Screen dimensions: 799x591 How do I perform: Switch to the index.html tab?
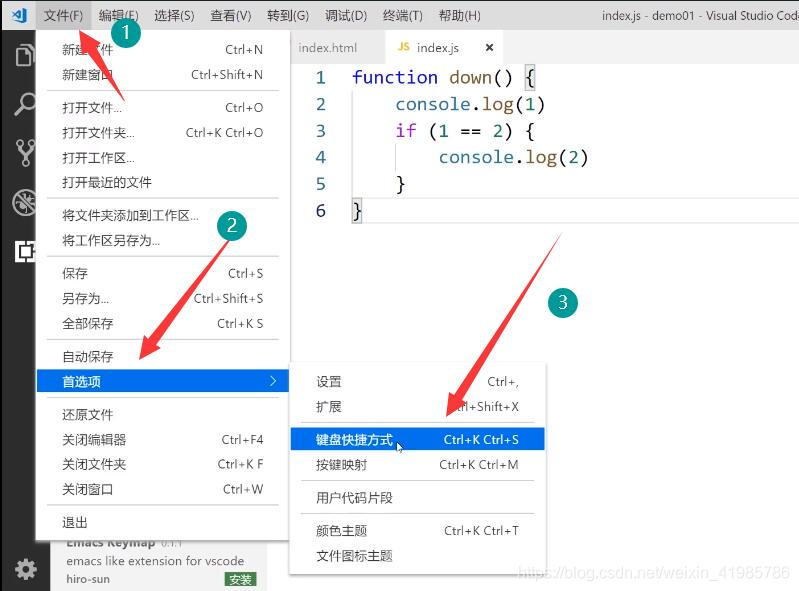point(328,48)
